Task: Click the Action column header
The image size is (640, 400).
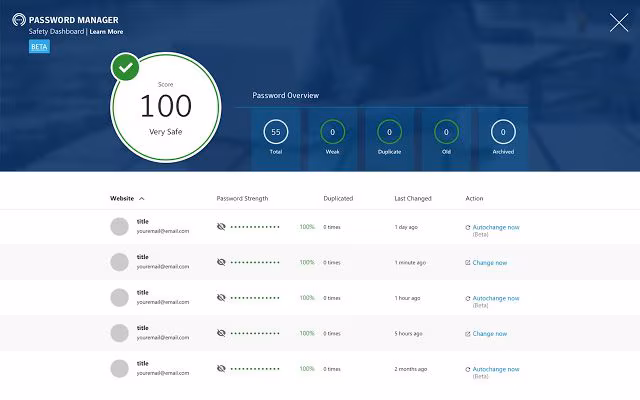Action: point(474,198)
